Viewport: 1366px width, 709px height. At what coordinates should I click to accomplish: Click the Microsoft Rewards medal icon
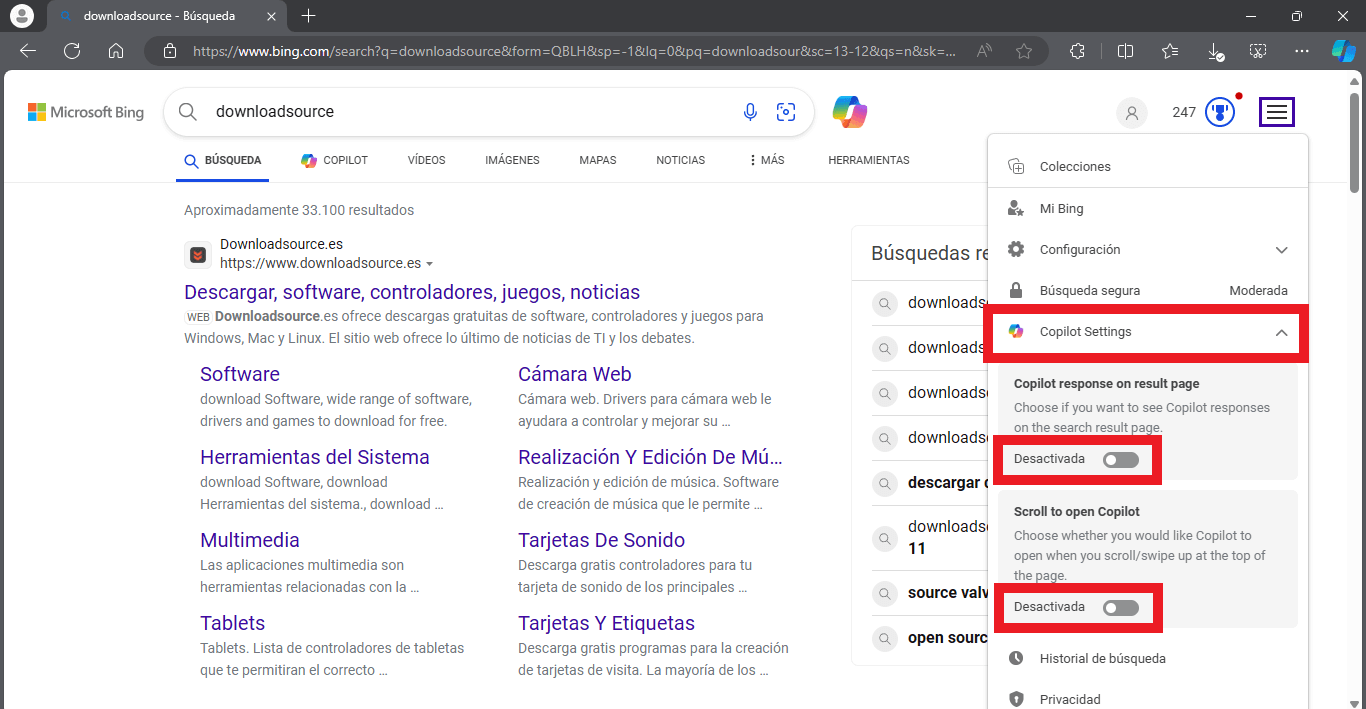pos(1220,112)
